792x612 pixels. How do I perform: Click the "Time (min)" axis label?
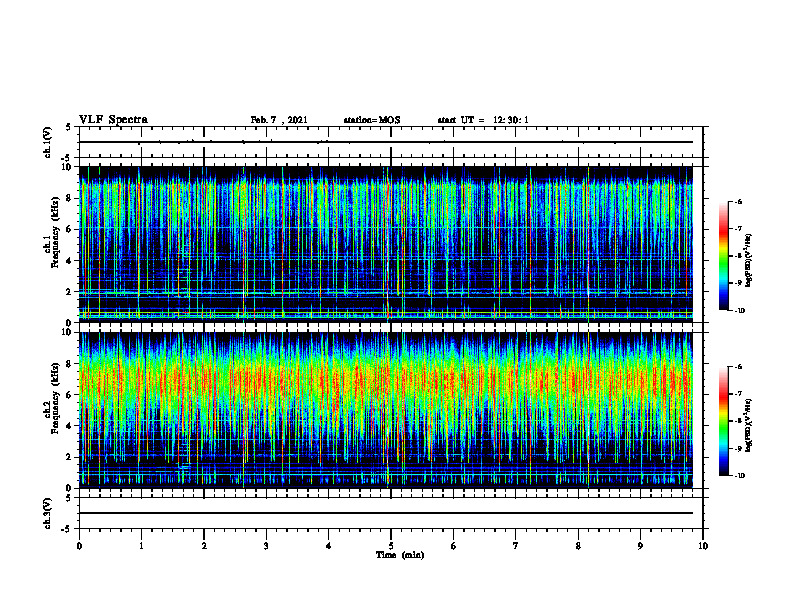(x=400, y=555)
